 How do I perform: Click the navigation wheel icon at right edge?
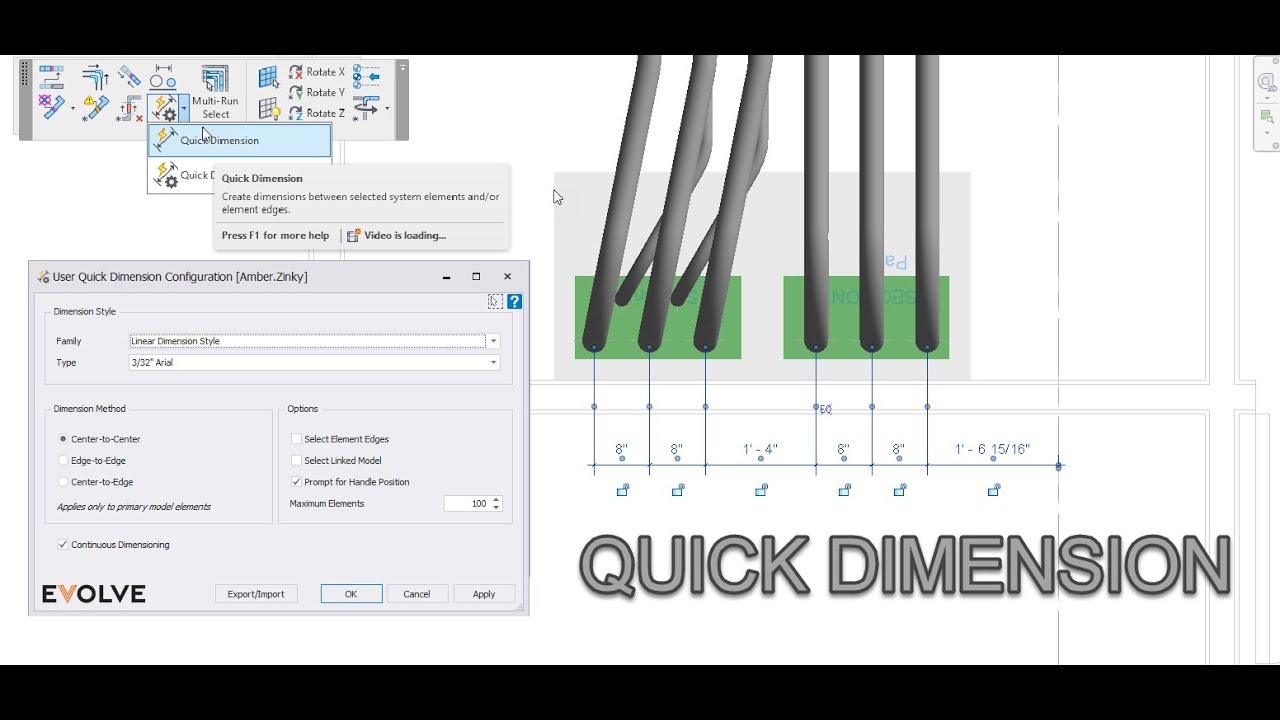coord(1266,82)
